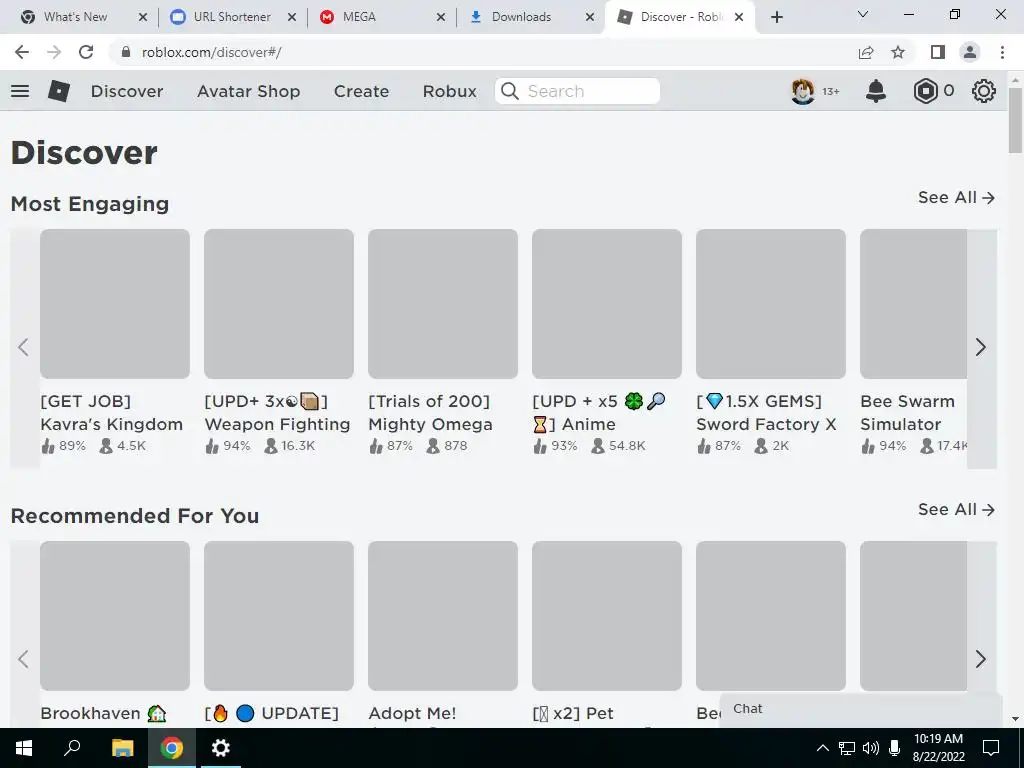The width and height of the screenshot is (1024, 768).
Task: Open the Roblox hamburger navigation menu
Action: (20, 91)
